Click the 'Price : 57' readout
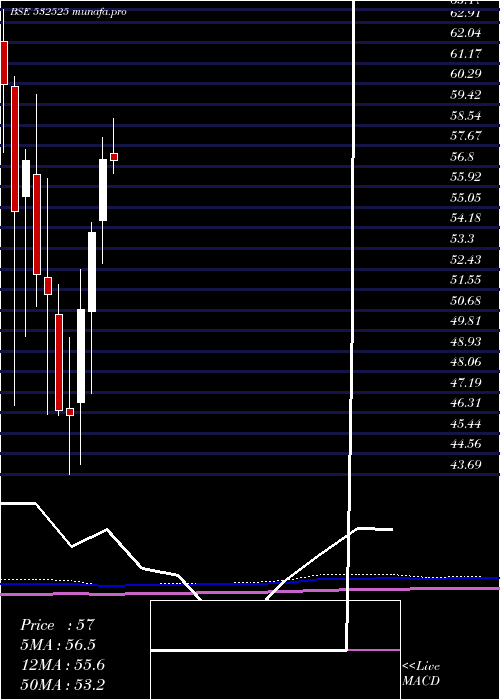The height and width of the screenshot is (700, 500). click(x=58, y=625)
